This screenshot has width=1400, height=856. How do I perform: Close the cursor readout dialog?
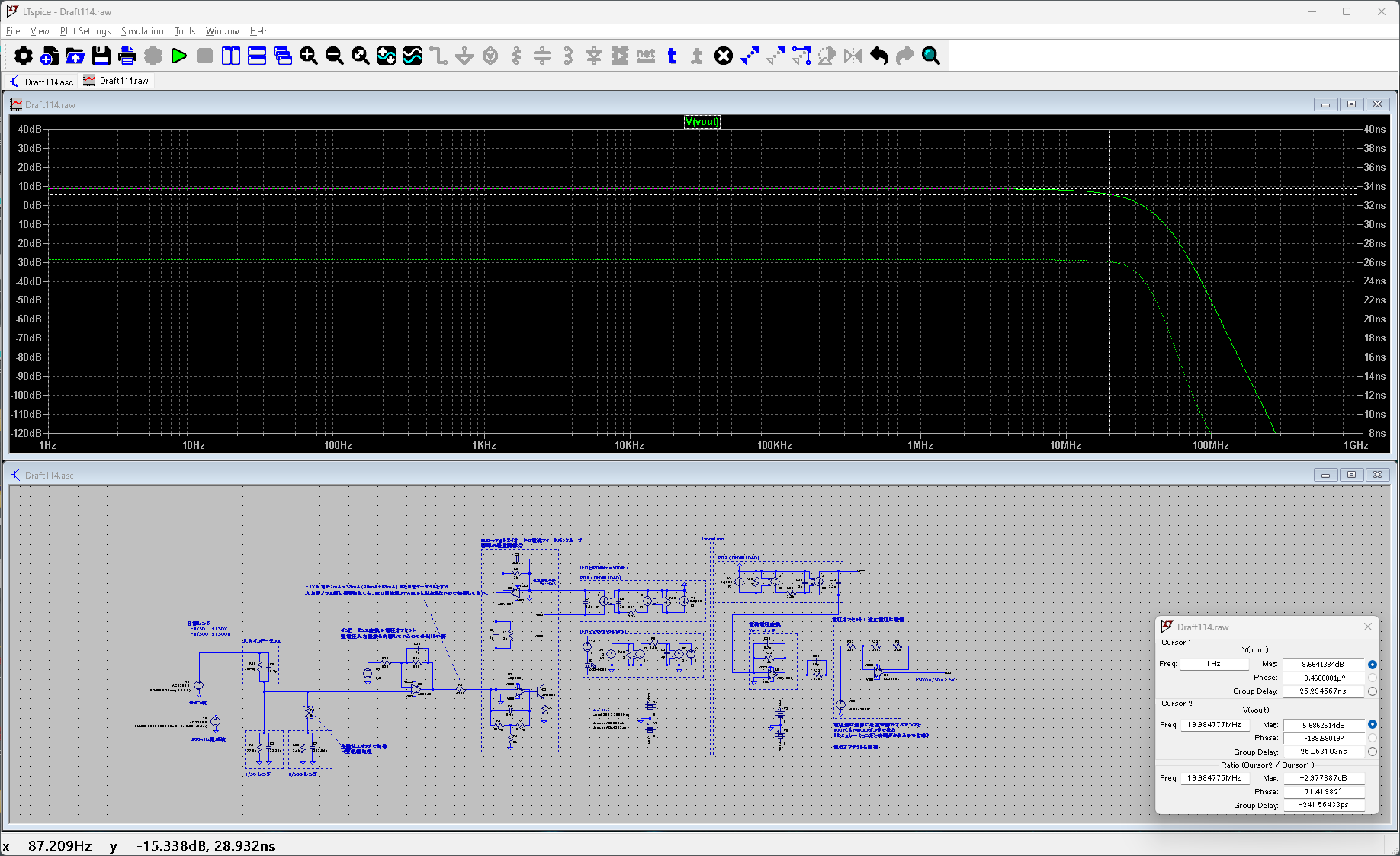coord(1368,627)
